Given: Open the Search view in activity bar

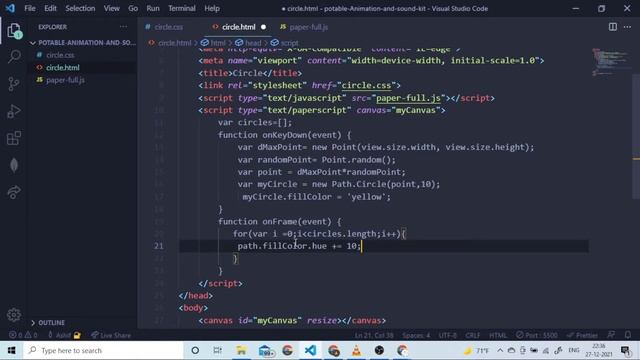Looking at the screenshot, I should [x=14, y=56].
